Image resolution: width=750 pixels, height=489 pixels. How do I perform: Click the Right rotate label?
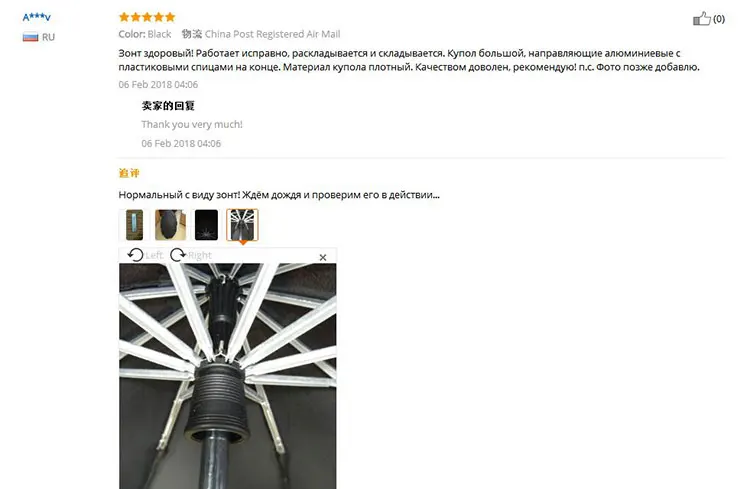199,255
